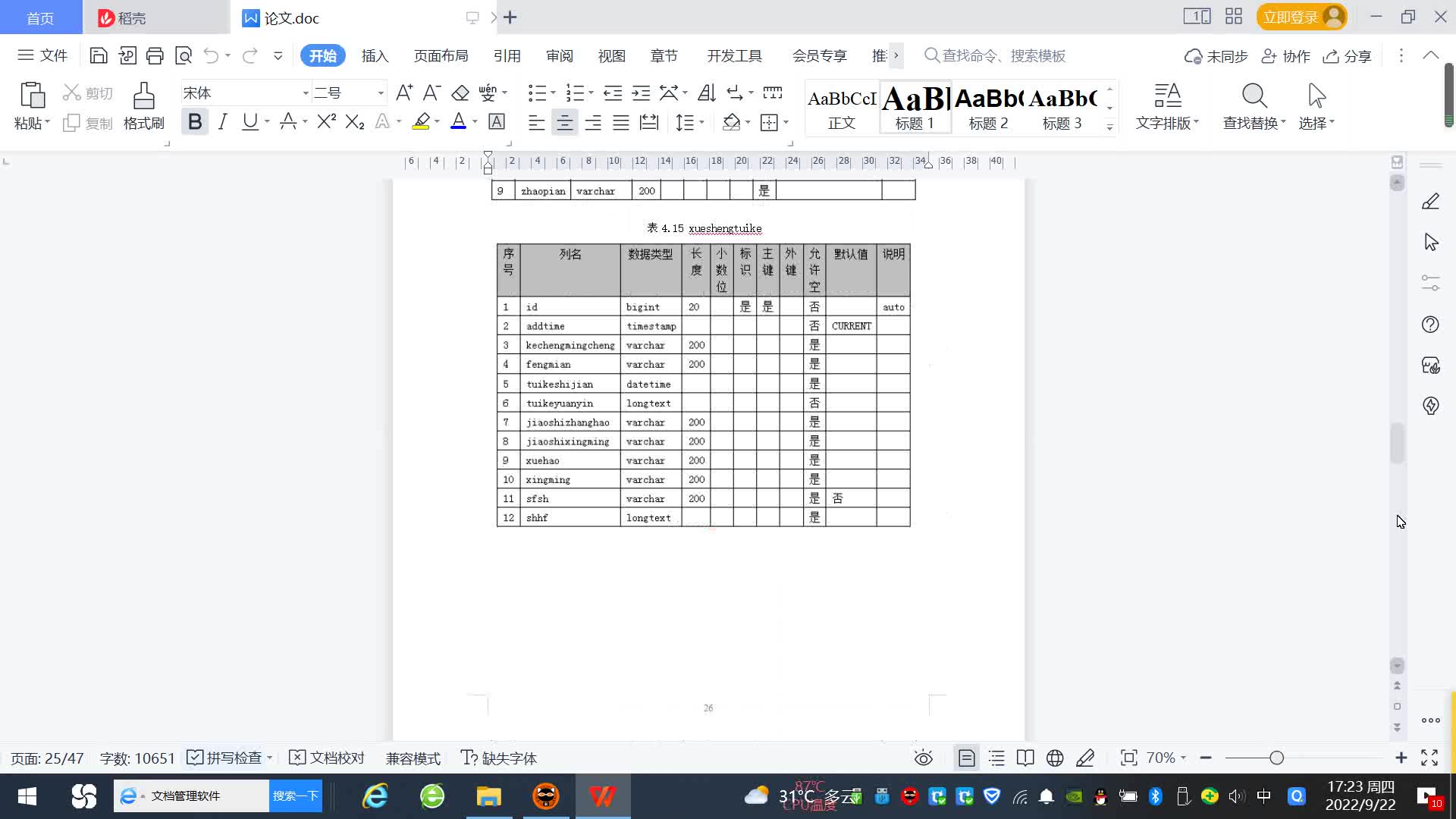
Task: Click the character border icon
Action: pos(497,121)
